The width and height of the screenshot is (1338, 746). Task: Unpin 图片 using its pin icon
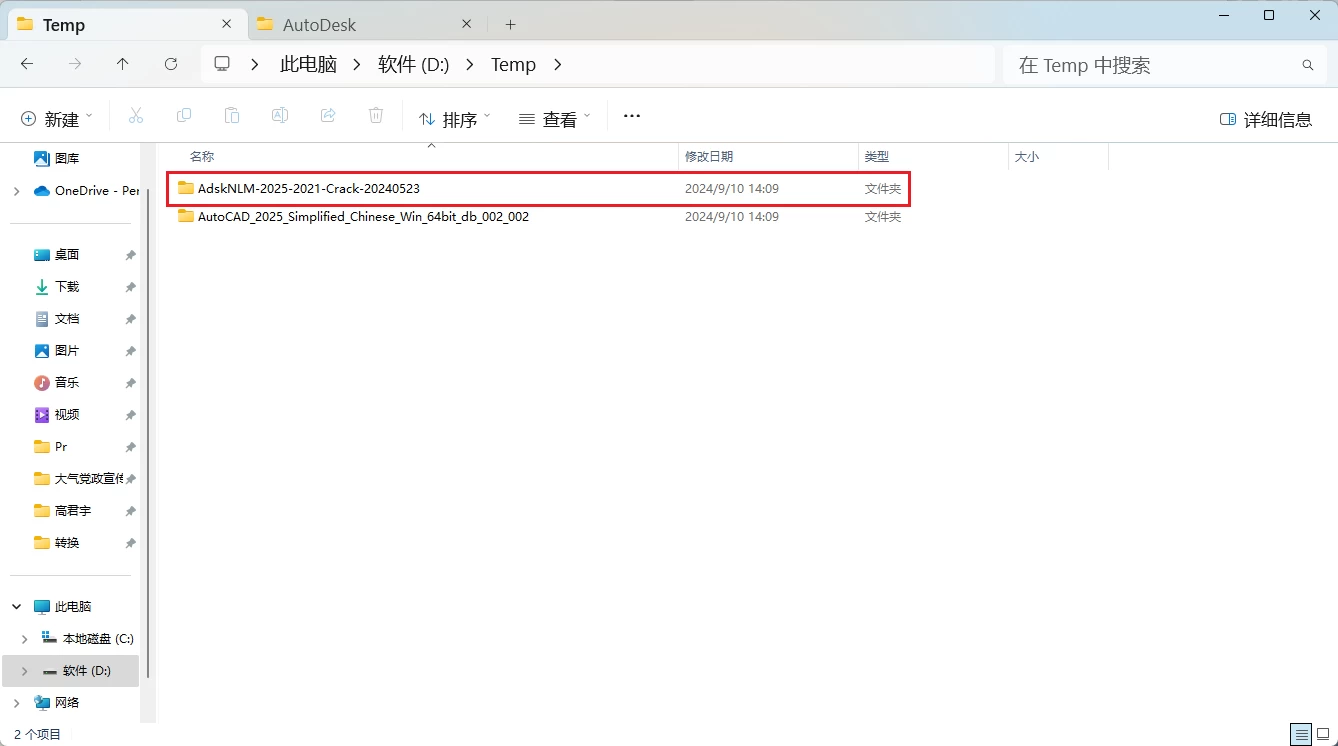[130, 351]
